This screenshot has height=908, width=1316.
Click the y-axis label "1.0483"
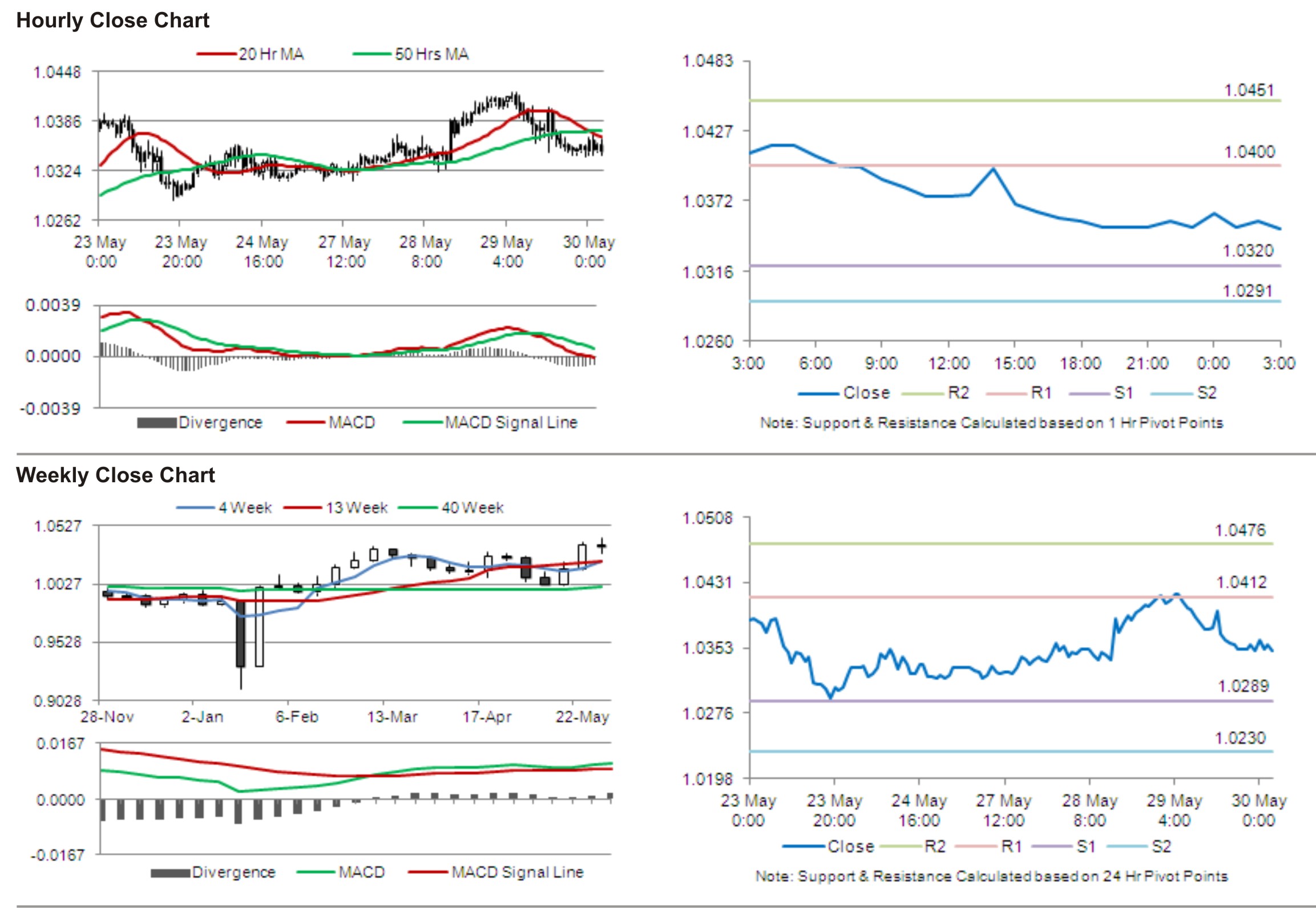[x=708, y=60]
